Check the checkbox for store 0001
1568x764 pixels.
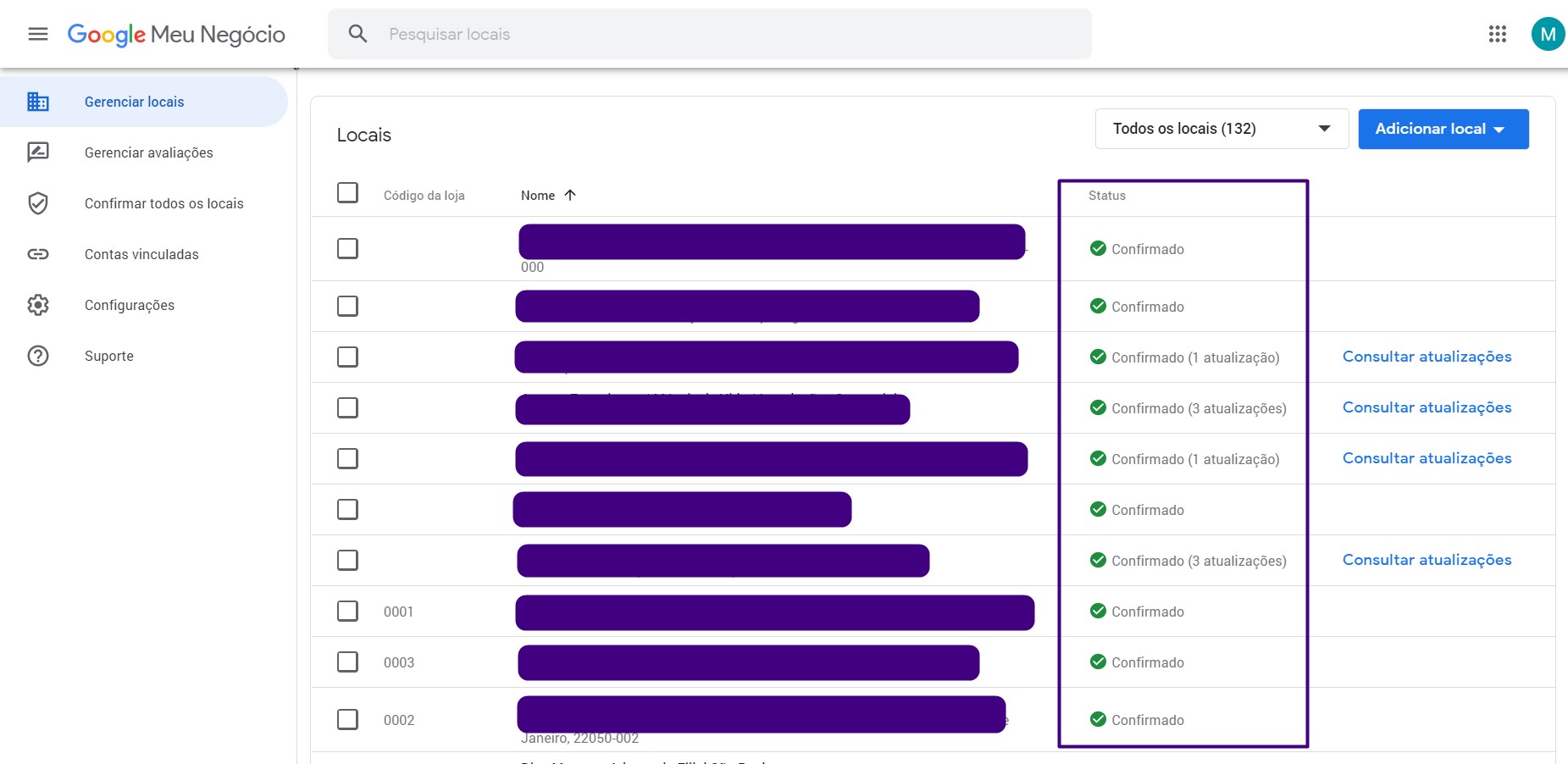(347, 611)
